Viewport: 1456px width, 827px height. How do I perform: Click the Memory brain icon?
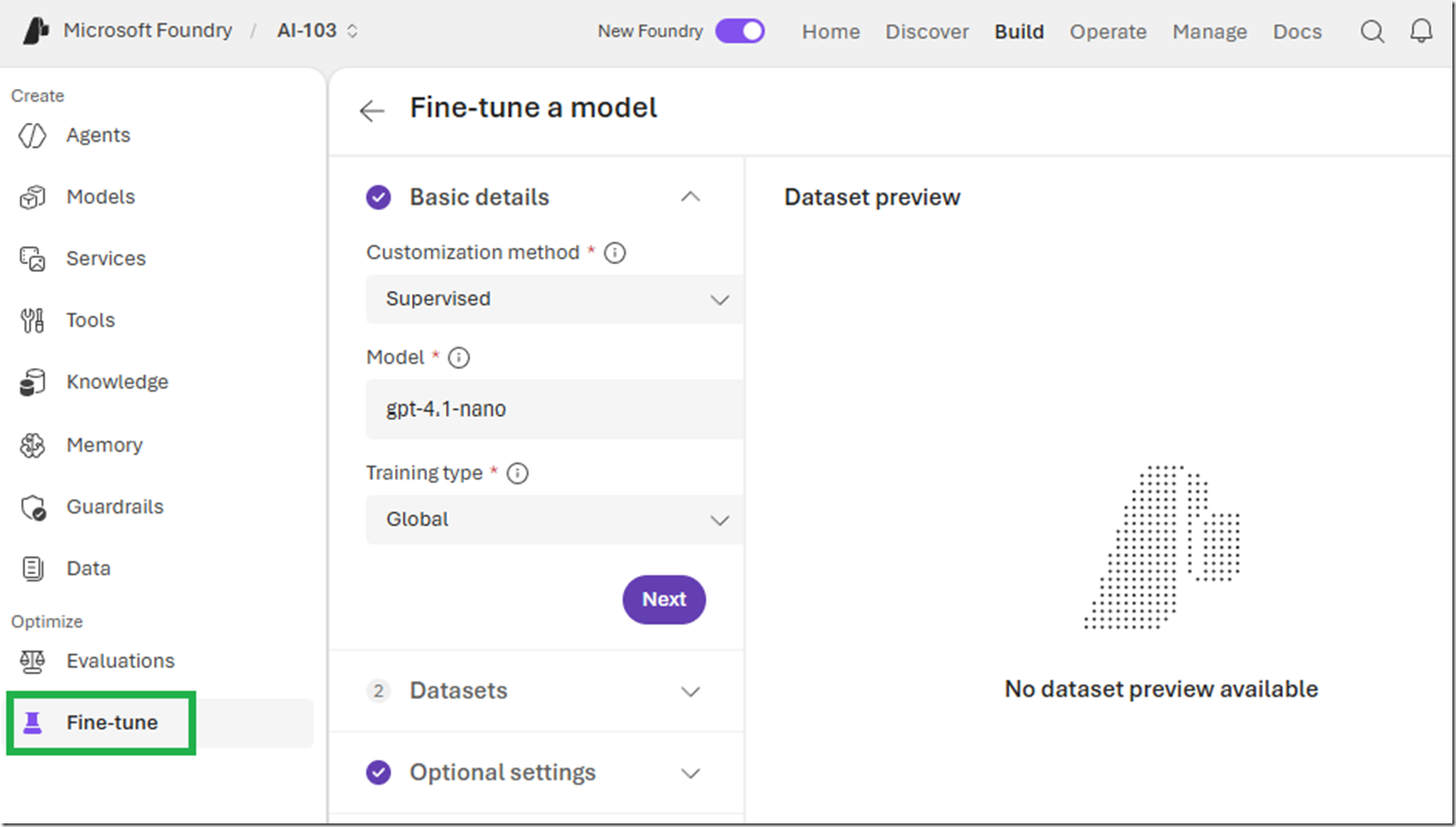pos(33,445)
